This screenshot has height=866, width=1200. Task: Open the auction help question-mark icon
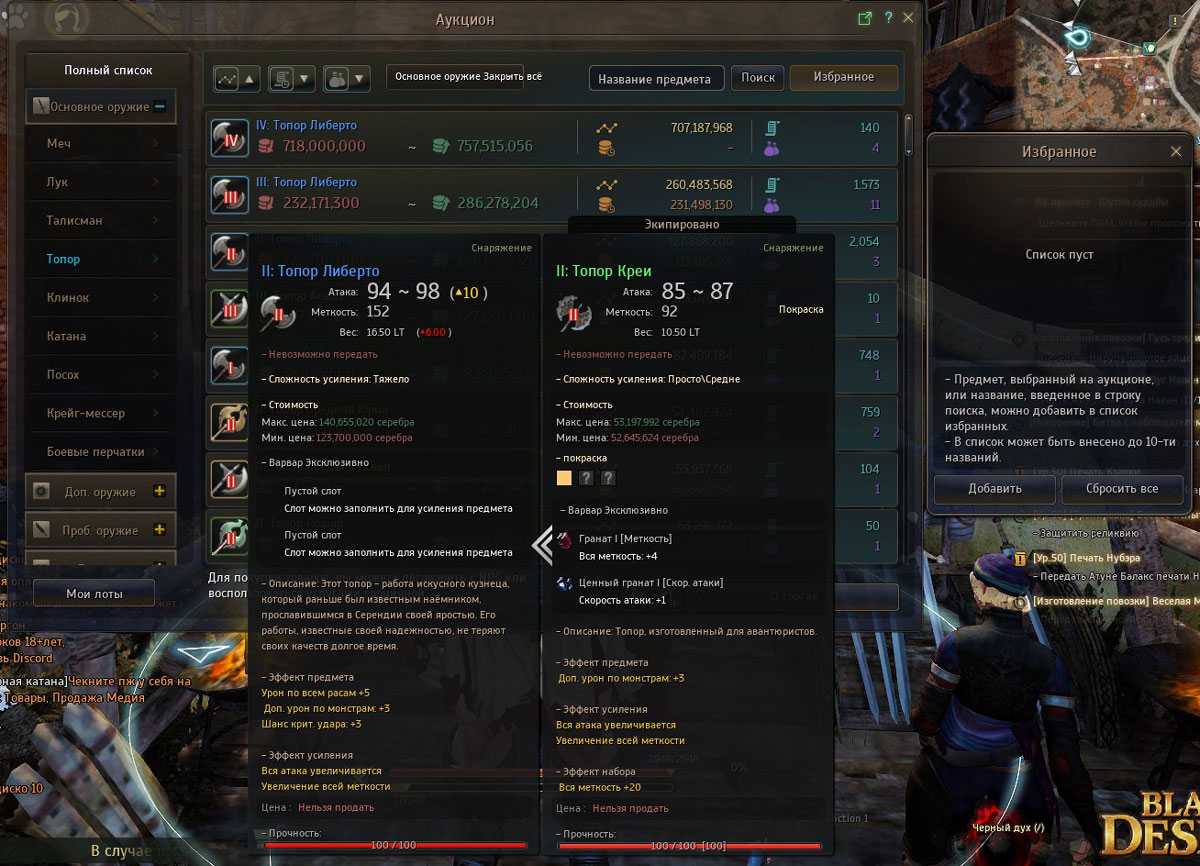tap(888, 18)
